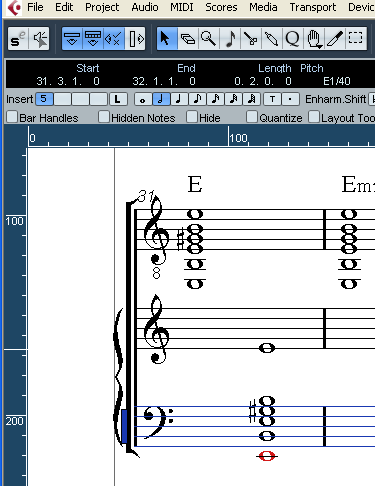This screenshot has width=375, height=486.
Task: Open the Media menu
Action: 263,7
